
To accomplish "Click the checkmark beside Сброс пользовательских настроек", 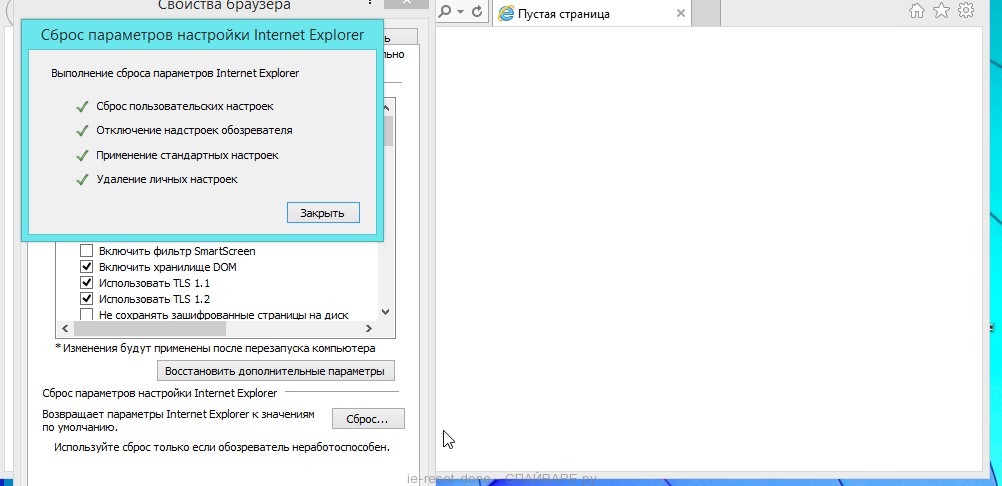I will (x=82, y=107).
